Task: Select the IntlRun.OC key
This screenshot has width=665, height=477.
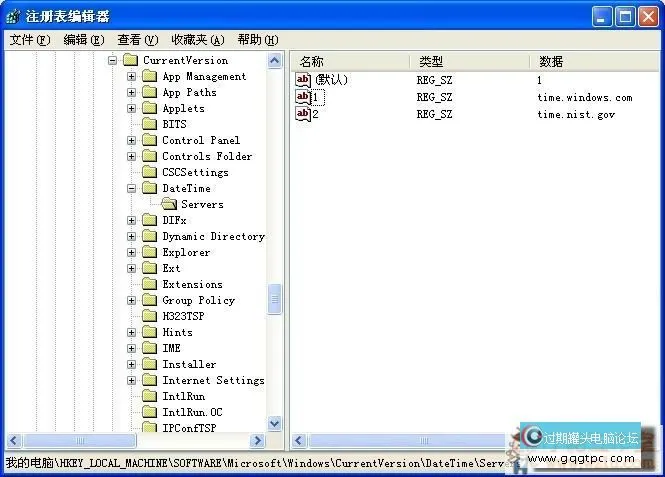Action: 192,412
